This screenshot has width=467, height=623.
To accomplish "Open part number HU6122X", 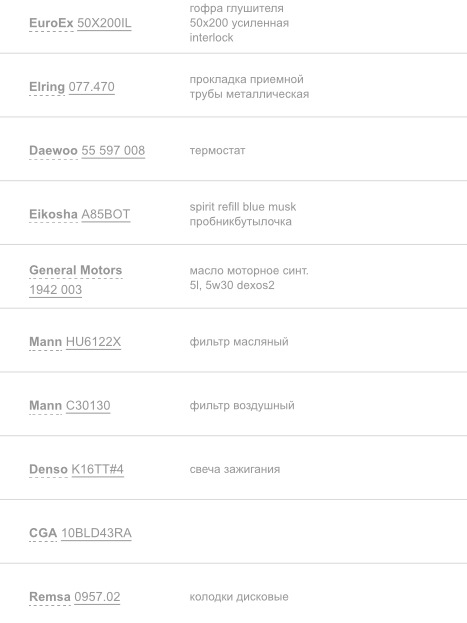I will click(x=93, y=342).
